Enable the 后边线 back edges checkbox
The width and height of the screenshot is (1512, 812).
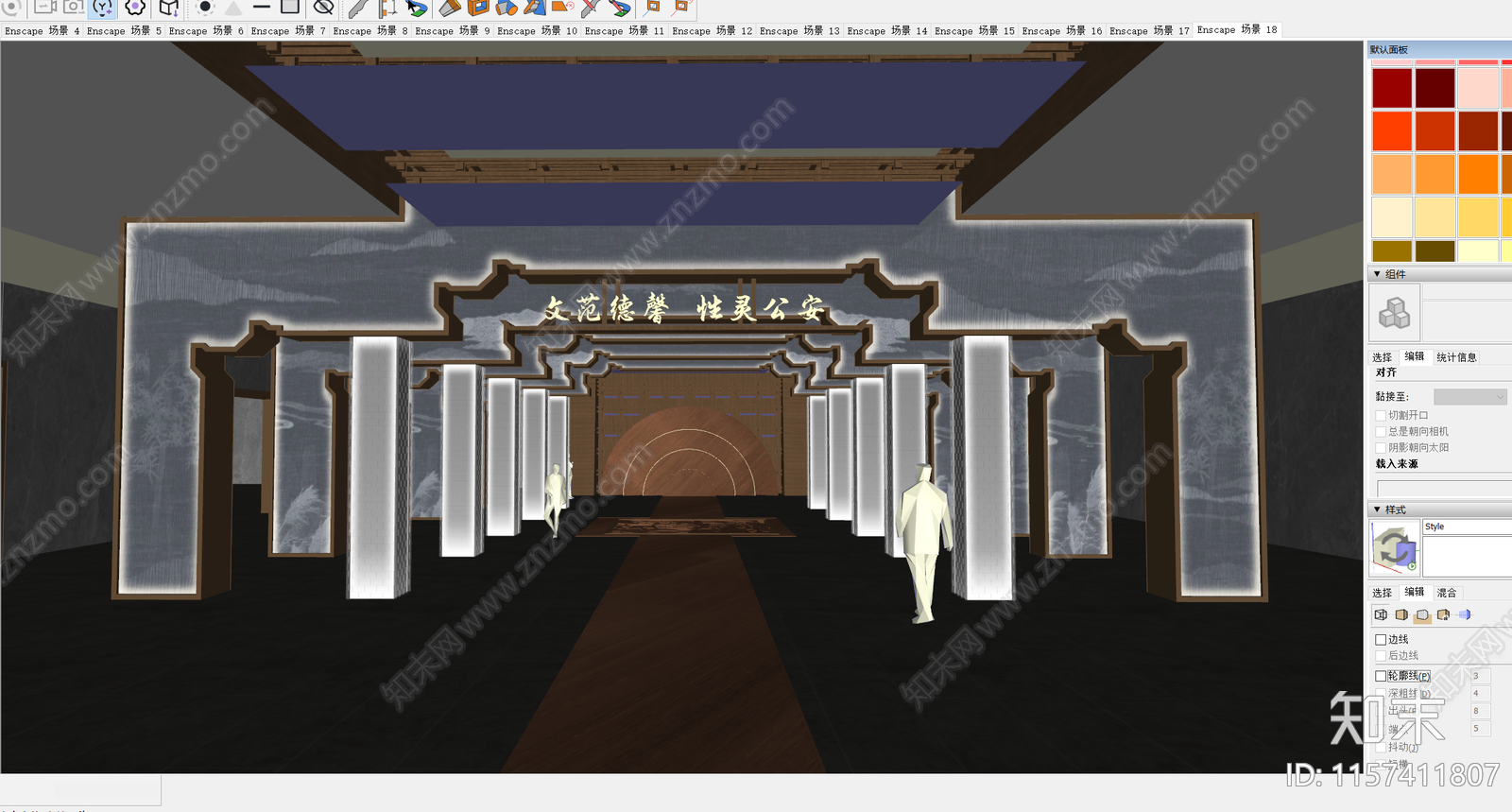(x=1381, y=656)
